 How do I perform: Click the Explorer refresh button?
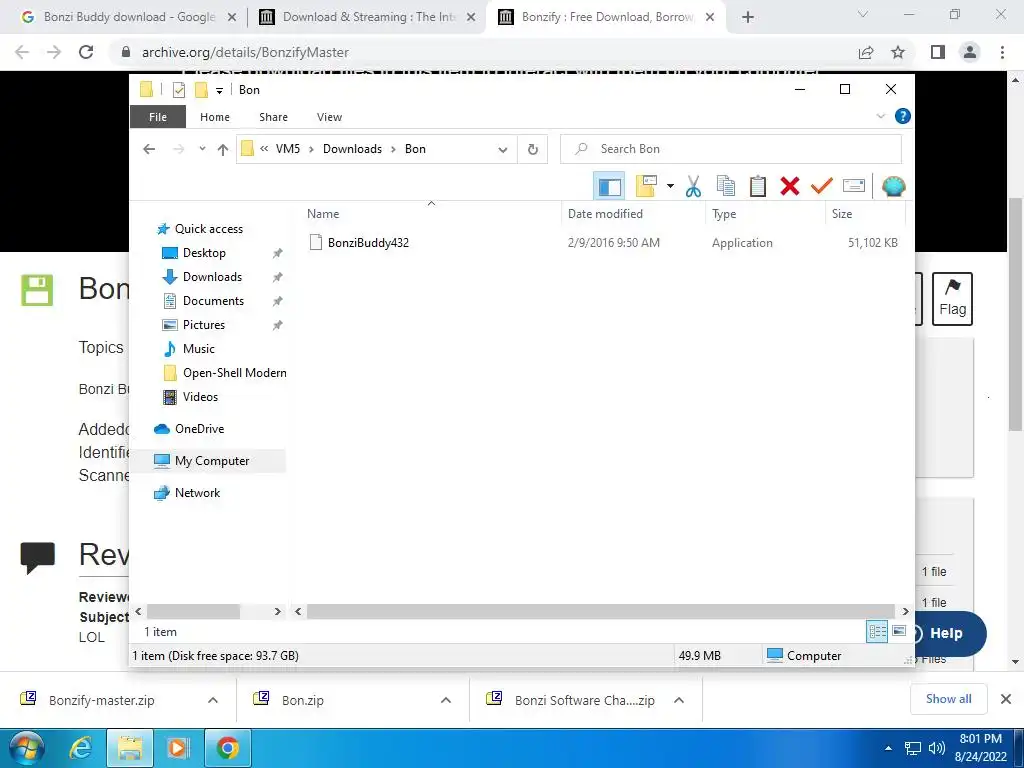(x=533, y=150)
